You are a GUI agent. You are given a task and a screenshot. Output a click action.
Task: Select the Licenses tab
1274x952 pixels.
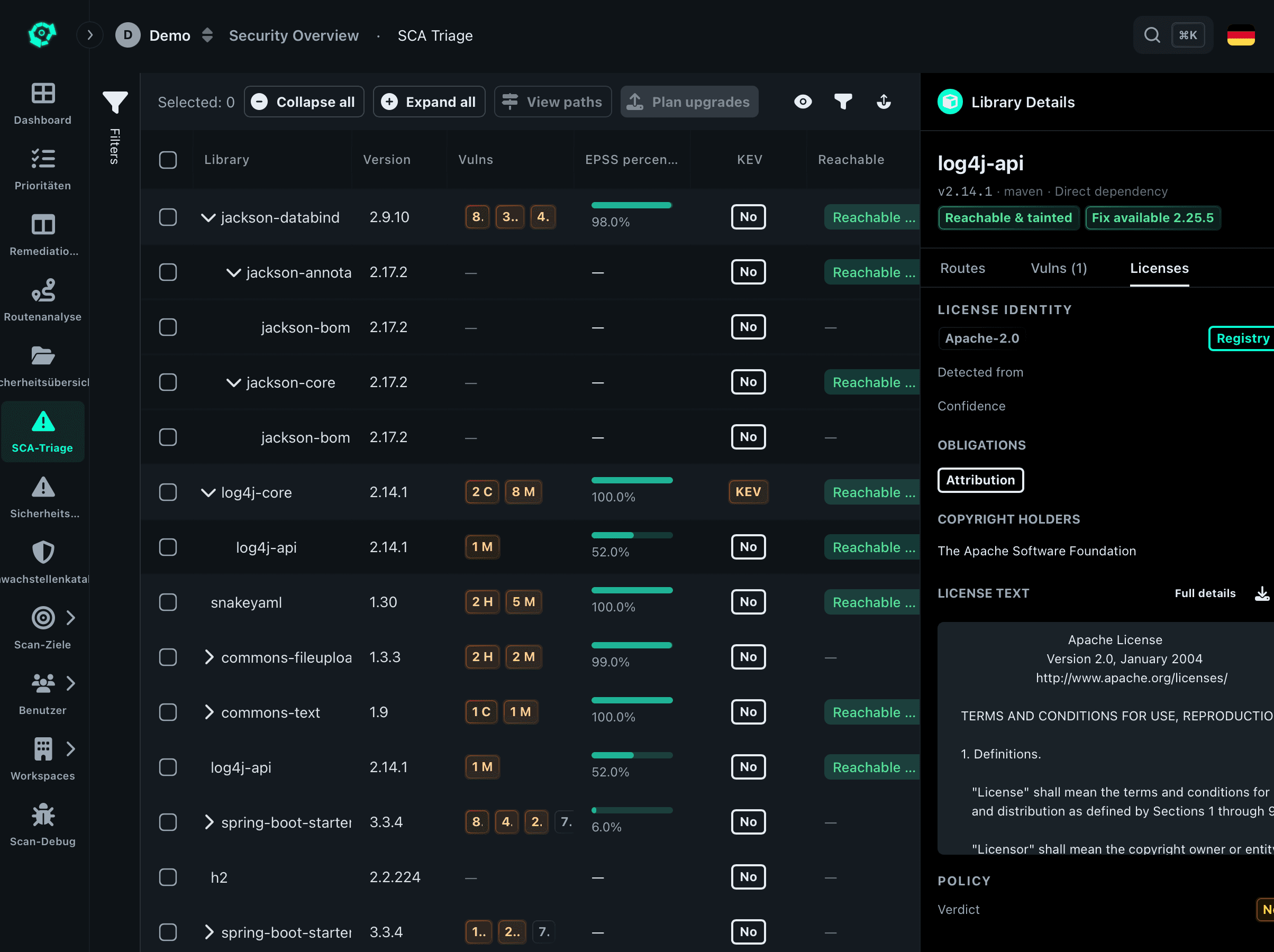1159,268
